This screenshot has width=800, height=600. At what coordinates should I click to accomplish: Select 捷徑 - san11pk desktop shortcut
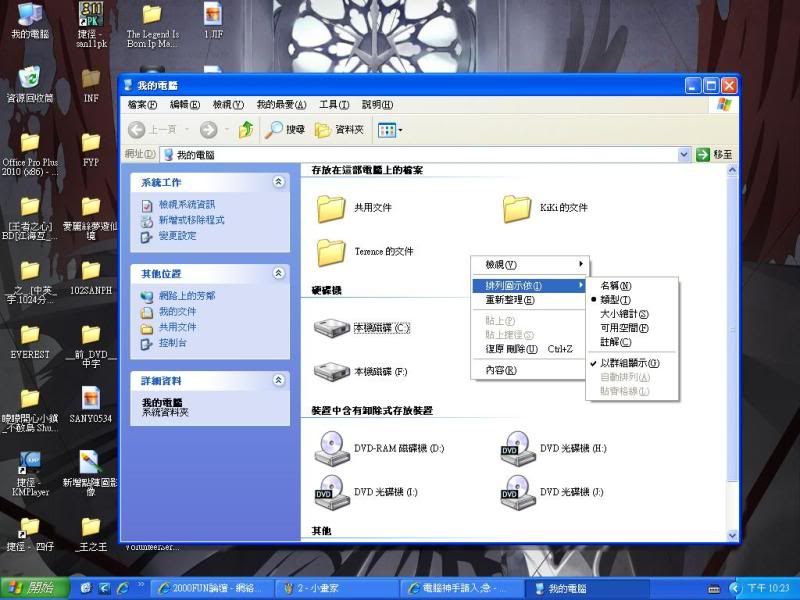[91, 24]
